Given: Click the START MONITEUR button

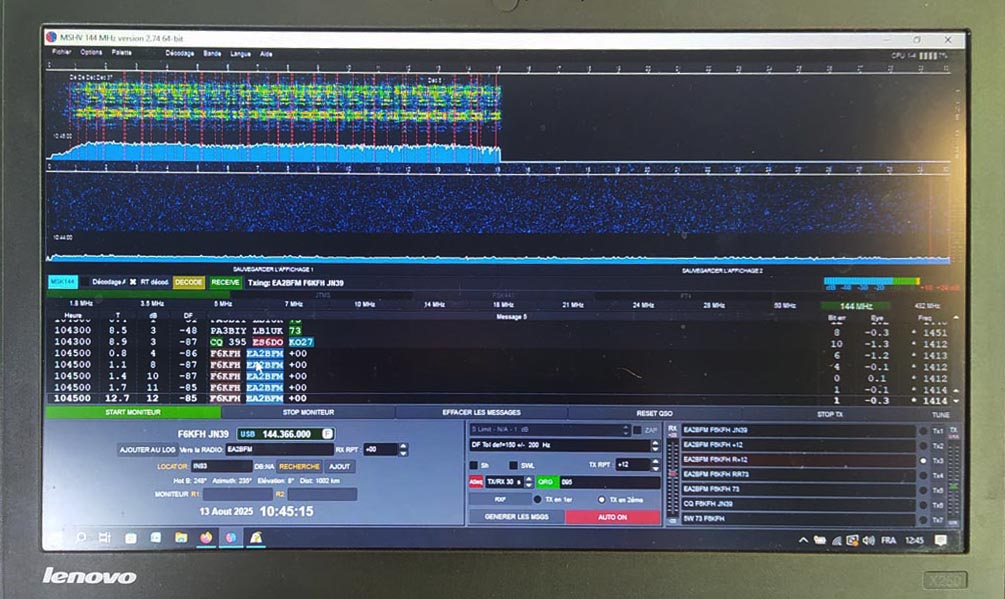Looking at the screenshot, I should point(132,412).
